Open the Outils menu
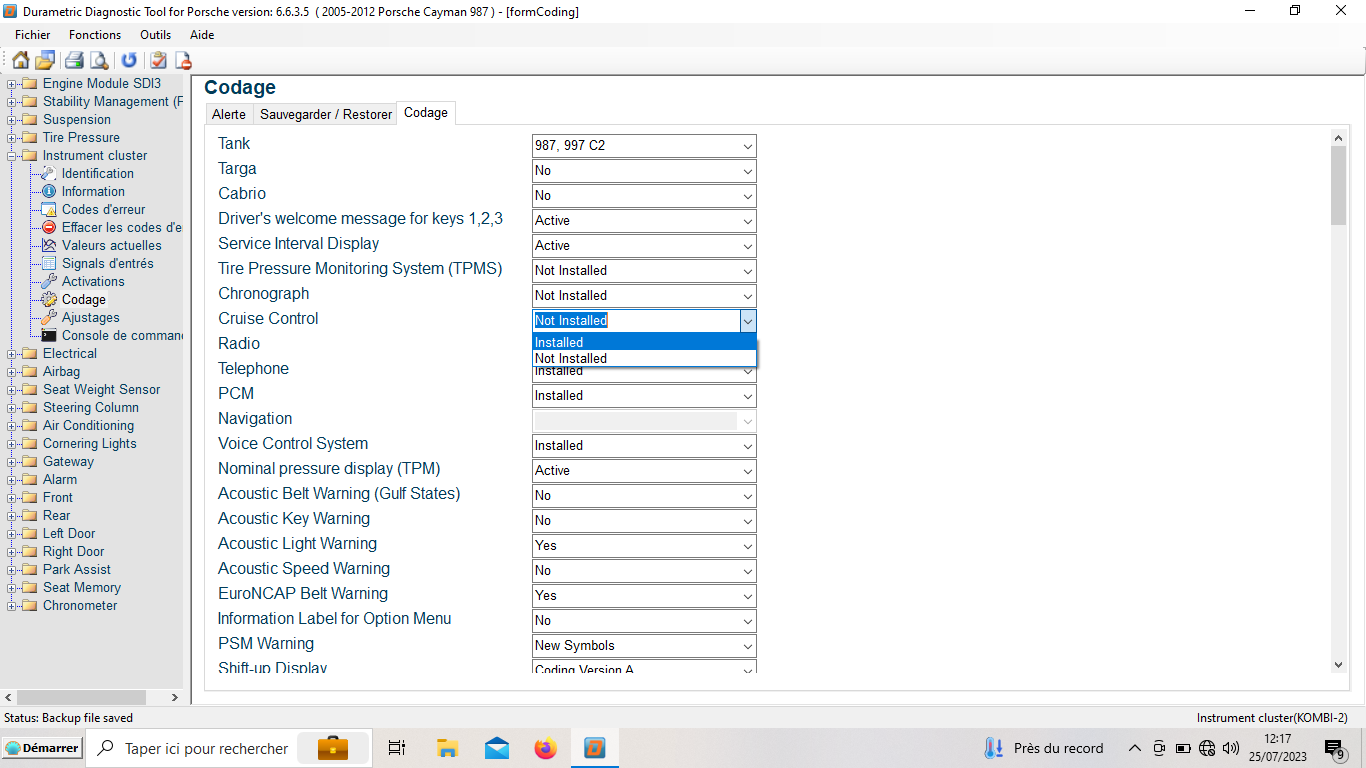Image resolution: width=1366 pixels, height=768 pixels. 155,34
